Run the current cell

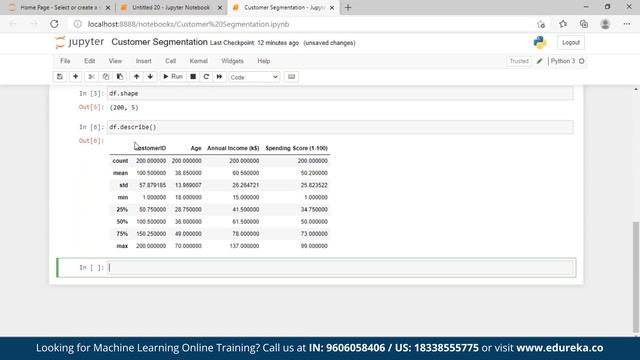coord(173,77)
